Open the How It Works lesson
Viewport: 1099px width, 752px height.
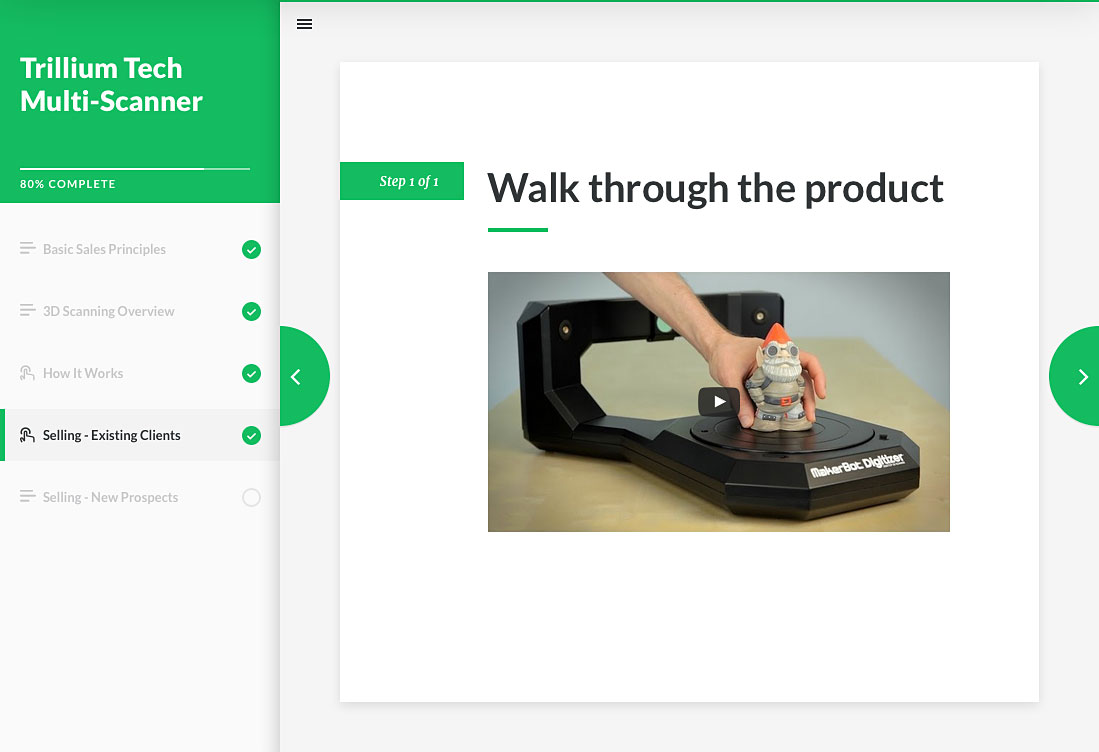[x=140, y=374]
